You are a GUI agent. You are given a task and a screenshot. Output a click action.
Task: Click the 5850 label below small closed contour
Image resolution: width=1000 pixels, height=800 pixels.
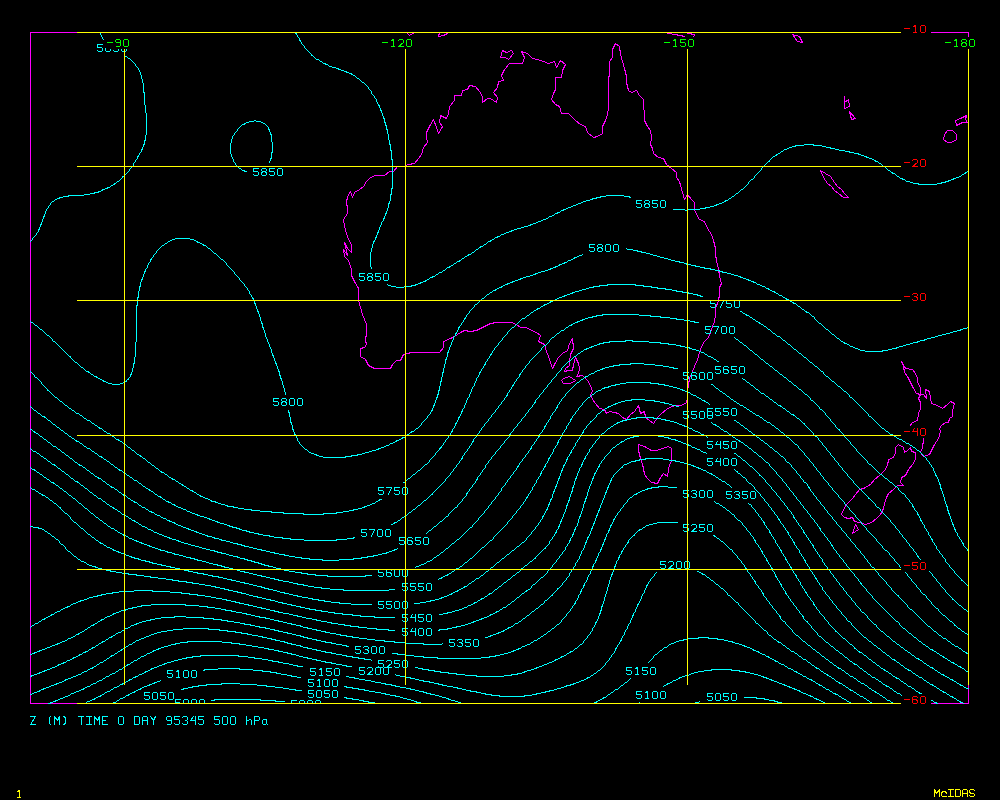(267, 172)
